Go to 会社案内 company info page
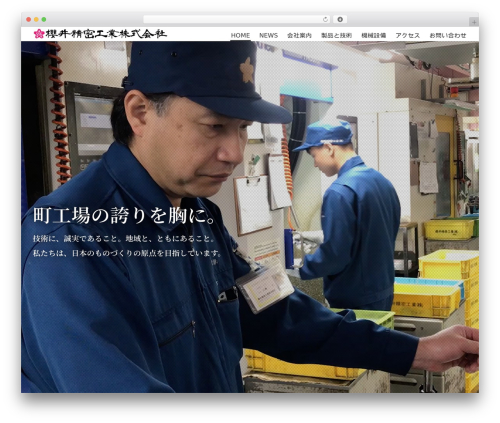 click(x=299, y=35)
